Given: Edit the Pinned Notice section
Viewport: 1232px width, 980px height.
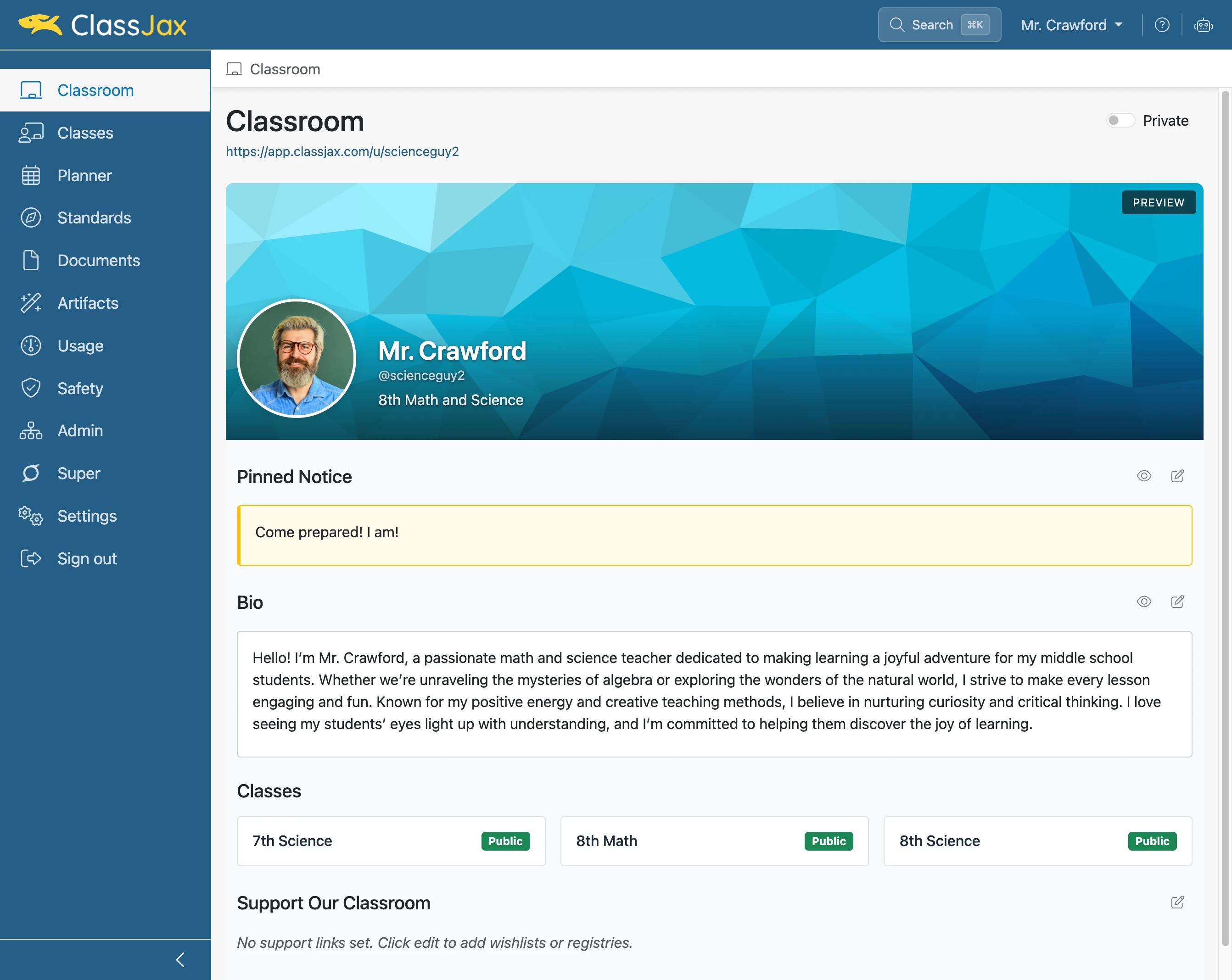Looking at the screenshot, I should (x=1177, y=476).
